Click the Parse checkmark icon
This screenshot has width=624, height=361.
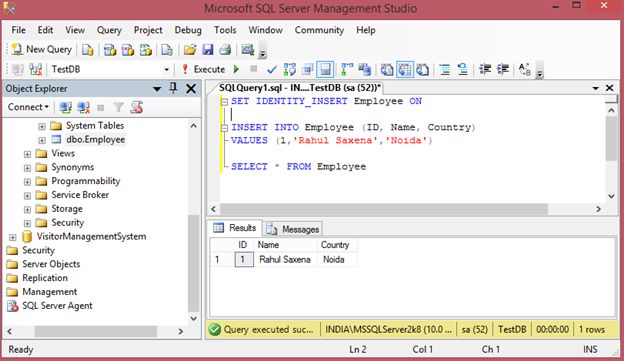tap(272, 70)
